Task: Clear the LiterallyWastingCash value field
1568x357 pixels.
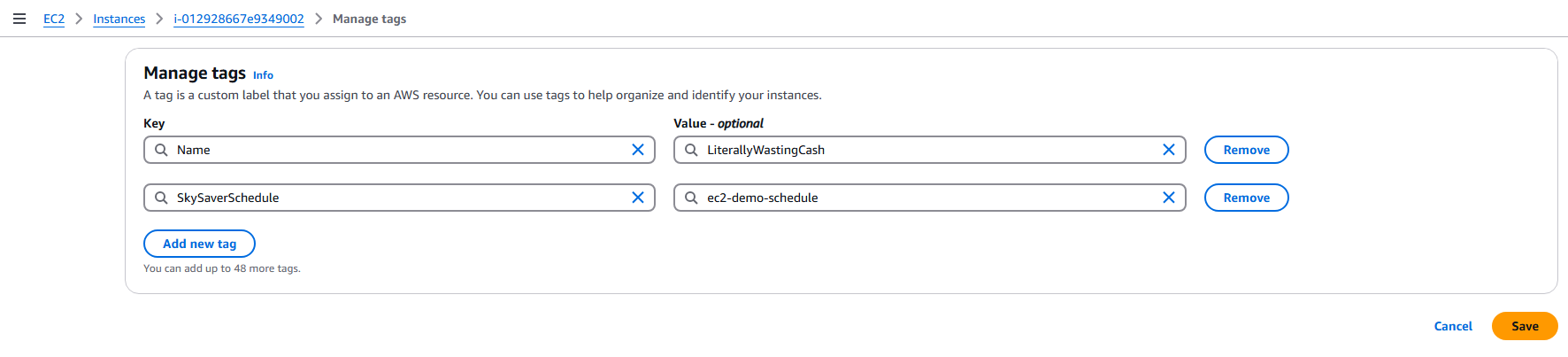Action: coord(1168,150)
